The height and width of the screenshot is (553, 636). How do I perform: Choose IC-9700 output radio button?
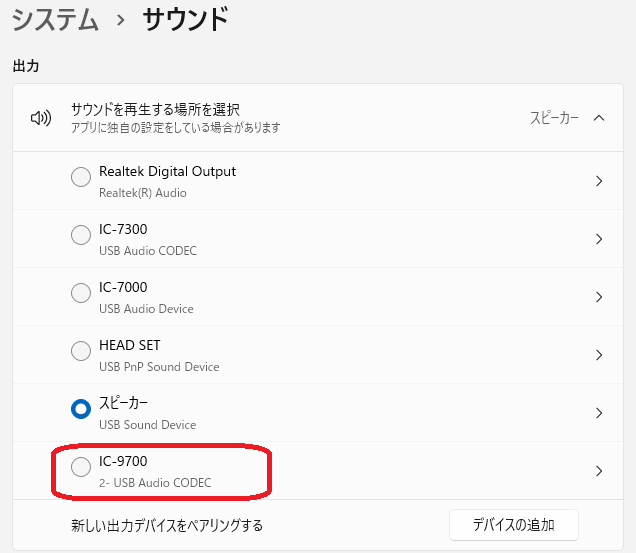81,467
